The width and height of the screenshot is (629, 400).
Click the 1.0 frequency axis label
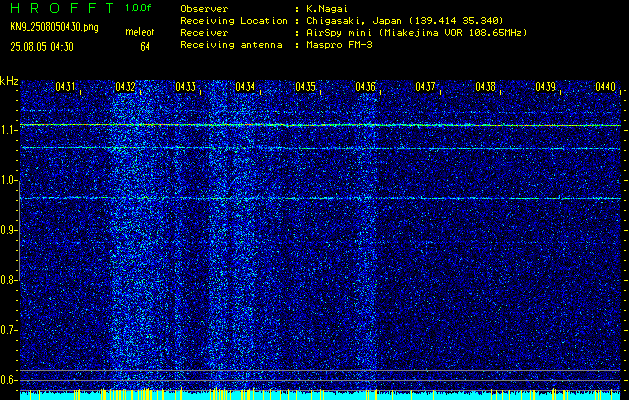(7, 180)
